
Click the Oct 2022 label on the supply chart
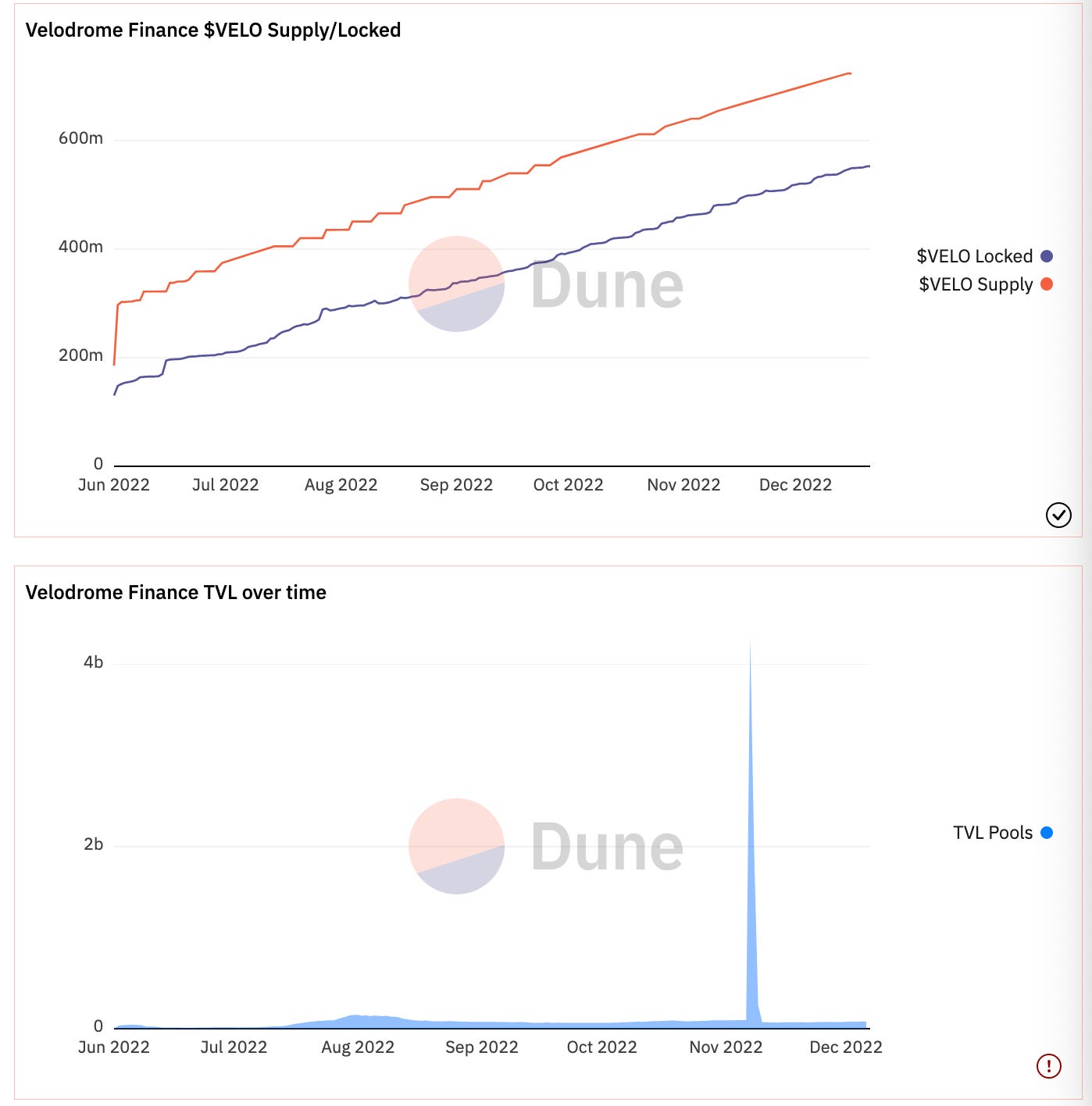click(x=569, y=485)
